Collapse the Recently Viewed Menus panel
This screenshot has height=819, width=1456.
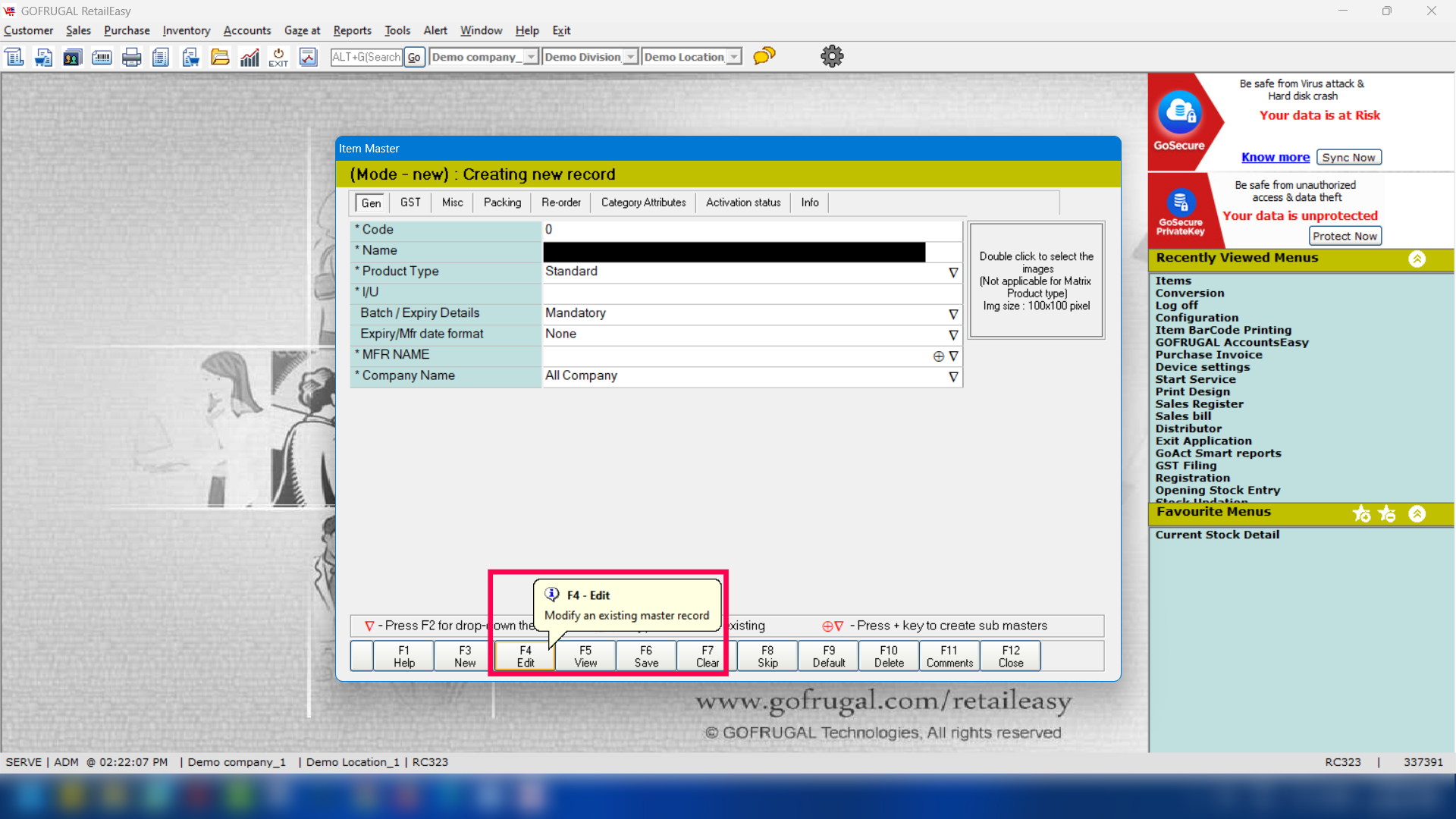tap(1417, 259)
